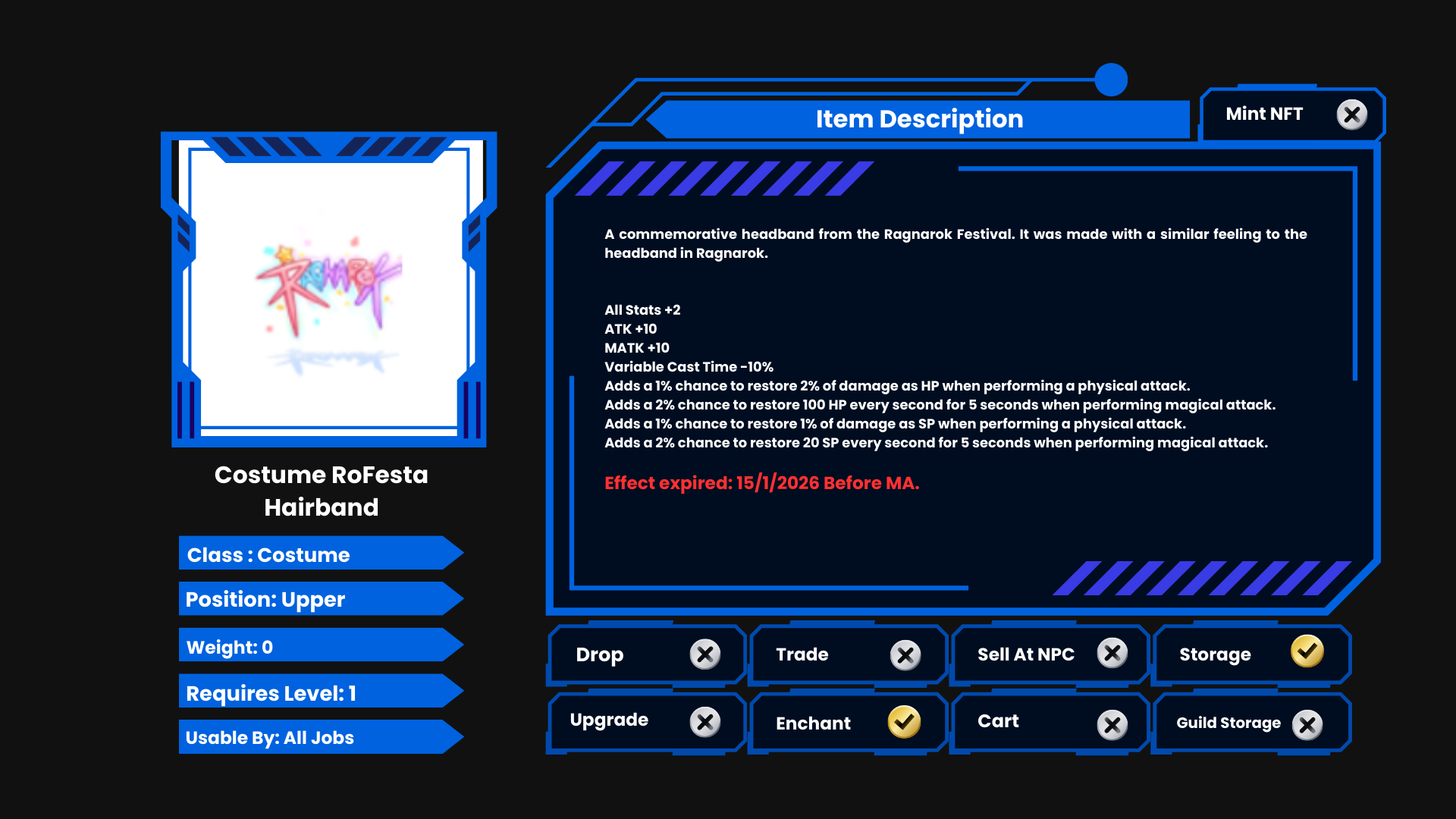This screenshot has width=1456, height=819.
Task: Click the gold checkmark next to Storage
Action: coord(1307,651)
